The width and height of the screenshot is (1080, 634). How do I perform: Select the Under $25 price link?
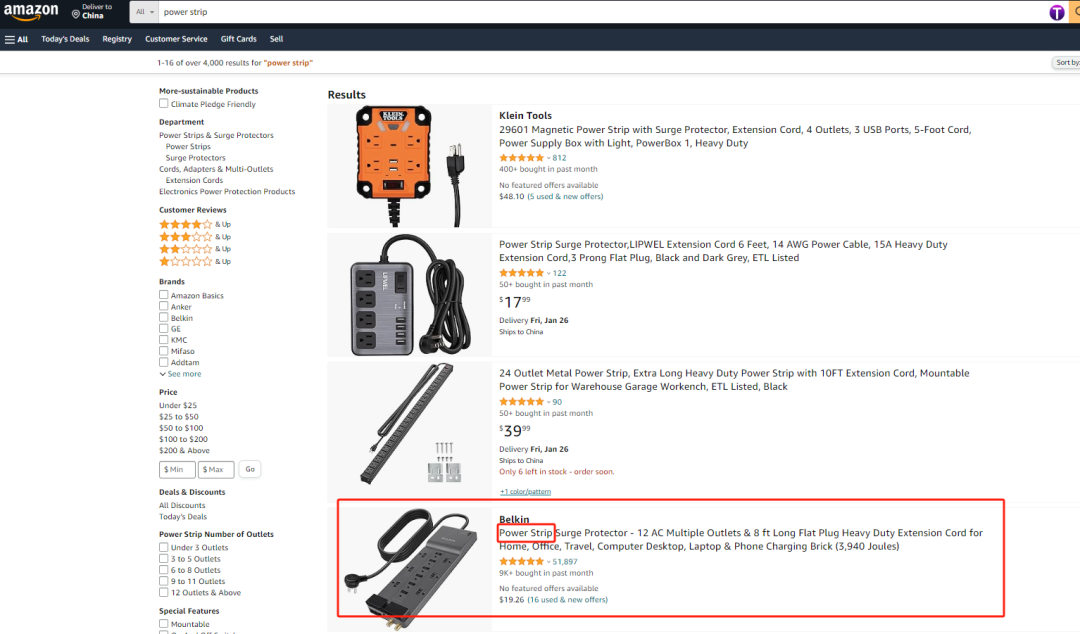[178, 405]
